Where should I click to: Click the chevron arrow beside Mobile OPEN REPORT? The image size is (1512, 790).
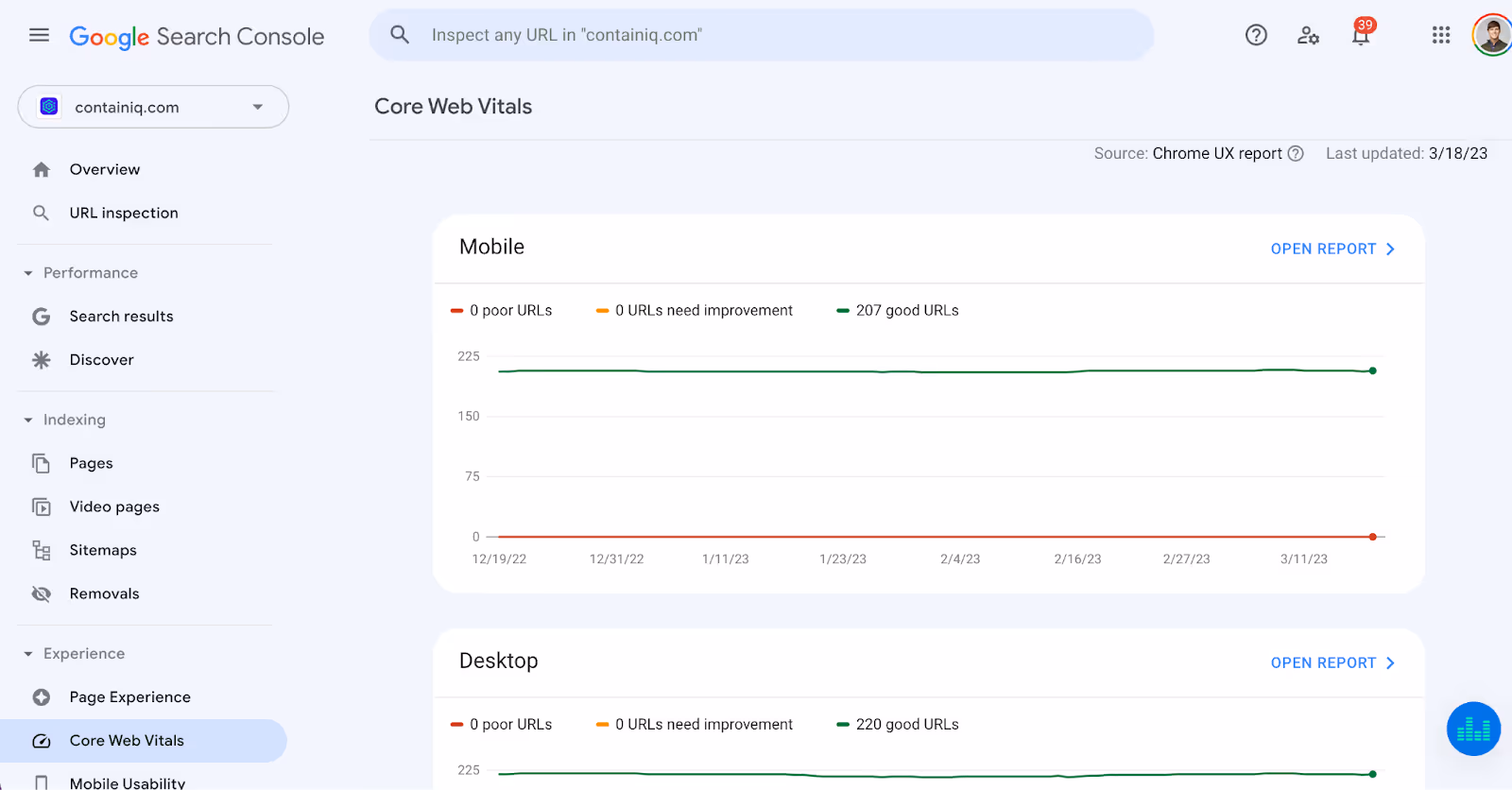tap(1390, 249)
